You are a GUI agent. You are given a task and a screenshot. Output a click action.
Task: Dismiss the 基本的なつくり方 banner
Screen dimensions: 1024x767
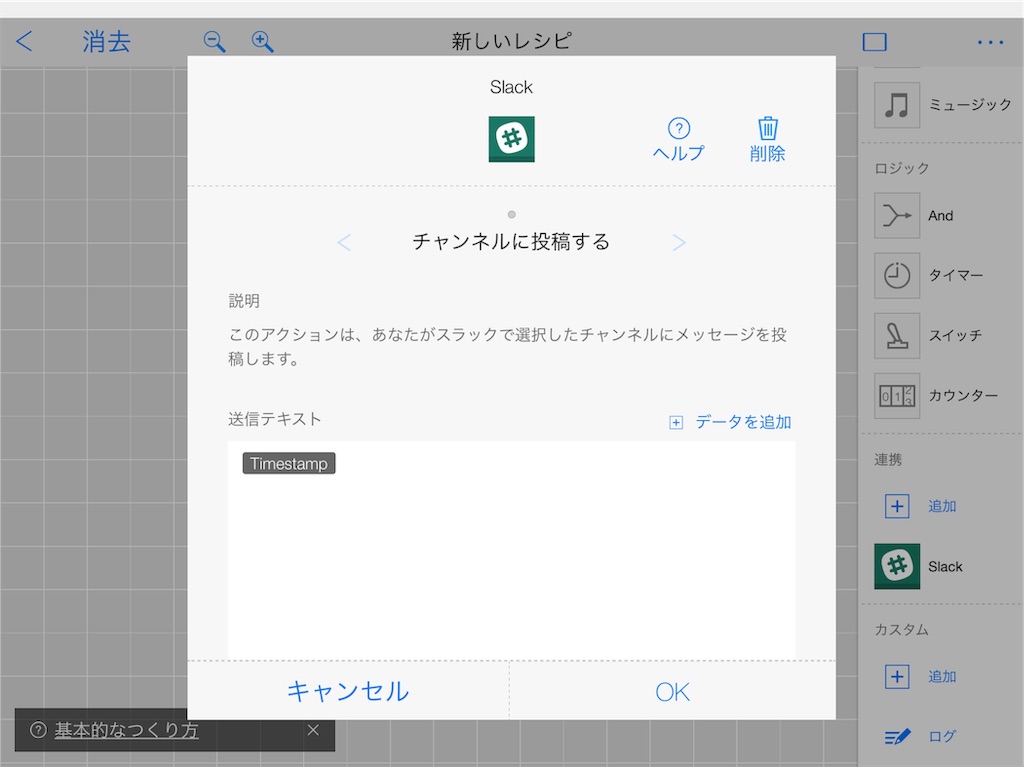pos(313,730)
